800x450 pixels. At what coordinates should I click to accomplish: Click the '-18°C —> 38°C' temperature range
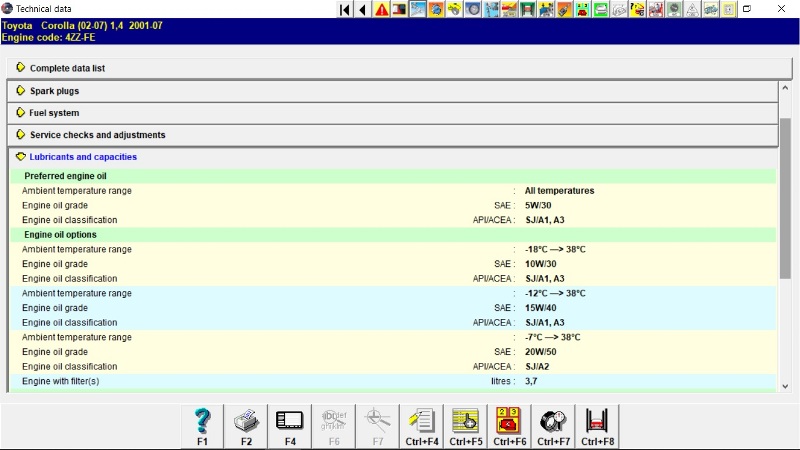(555, 249)
